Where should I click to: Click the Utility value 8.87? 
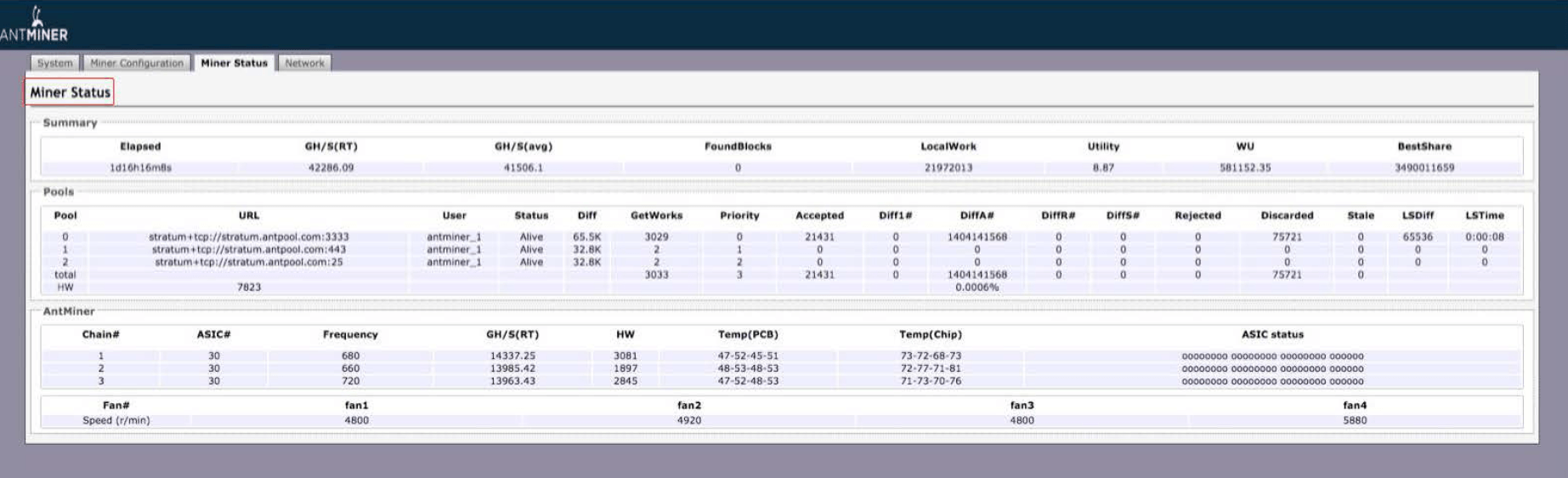pyautogui.click(x=1103, y=168)
